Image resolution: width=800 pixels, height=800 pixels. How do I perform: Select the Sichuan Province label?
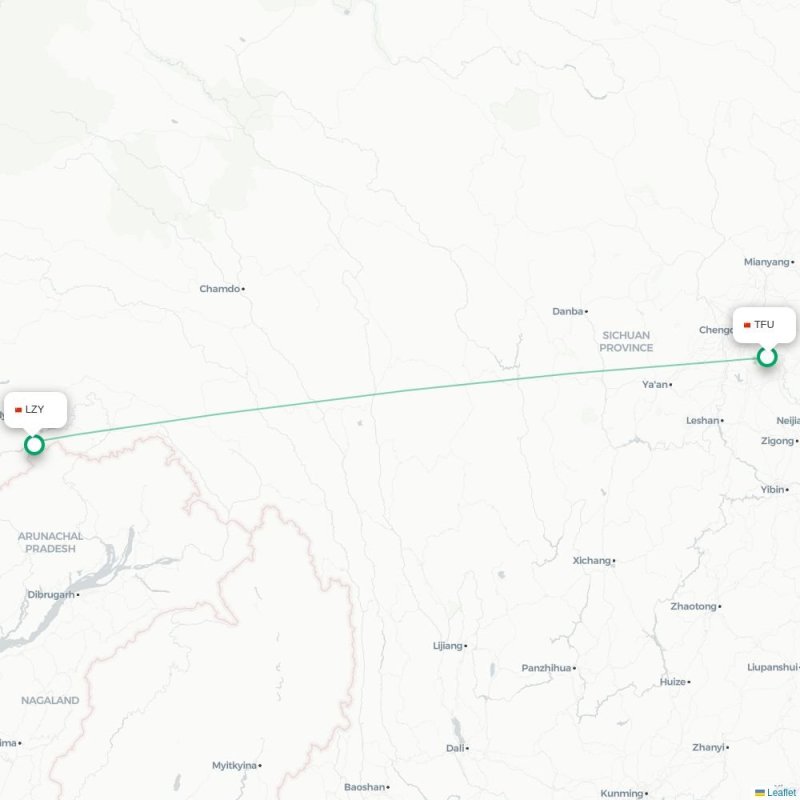[x=626, y=341]
